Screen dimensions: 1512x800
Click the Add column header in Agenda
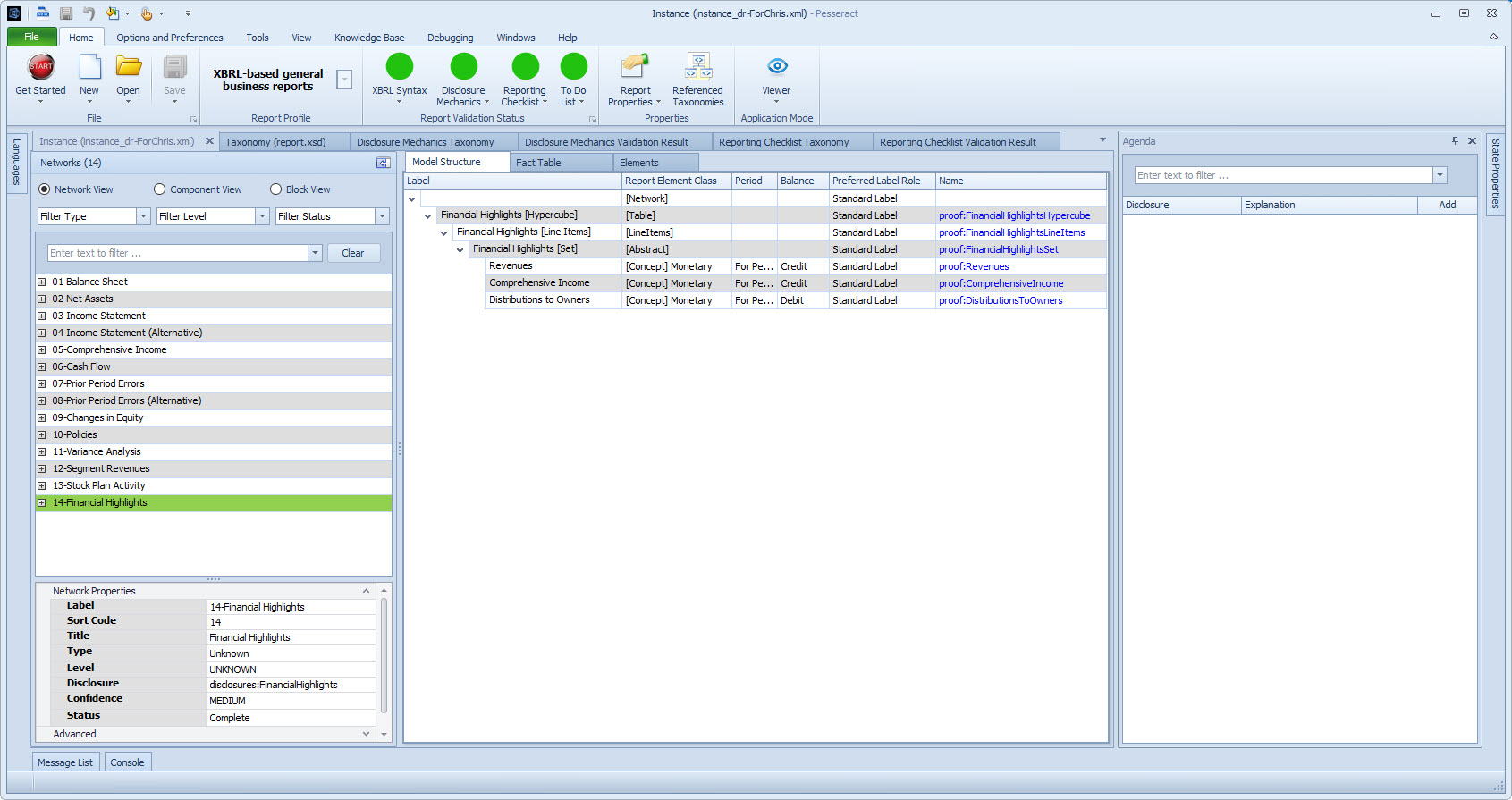tap(1448, 205)
